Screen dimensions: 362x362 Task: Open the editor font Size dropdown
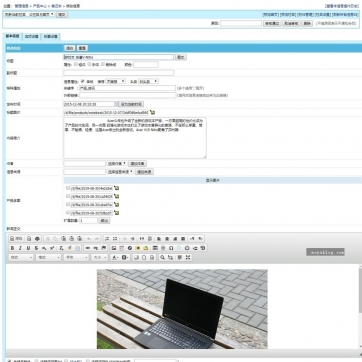click(x=100, y=257)
